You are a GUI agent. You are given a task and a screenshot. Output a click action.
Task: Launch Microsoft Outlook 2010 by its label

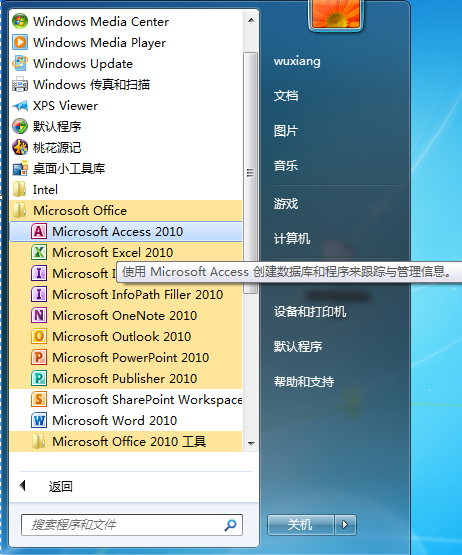[x=122, y=336]
